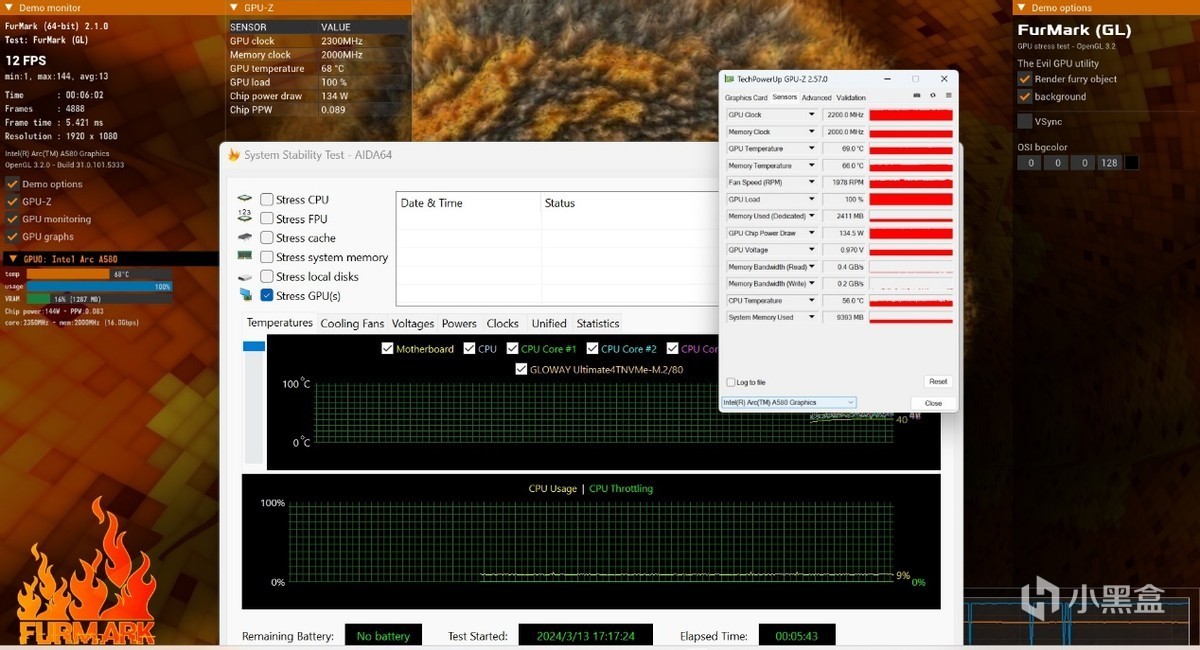Enable VSync in Demo options
Viewport: 1200px width, 650px height.
click(1024, 121)
